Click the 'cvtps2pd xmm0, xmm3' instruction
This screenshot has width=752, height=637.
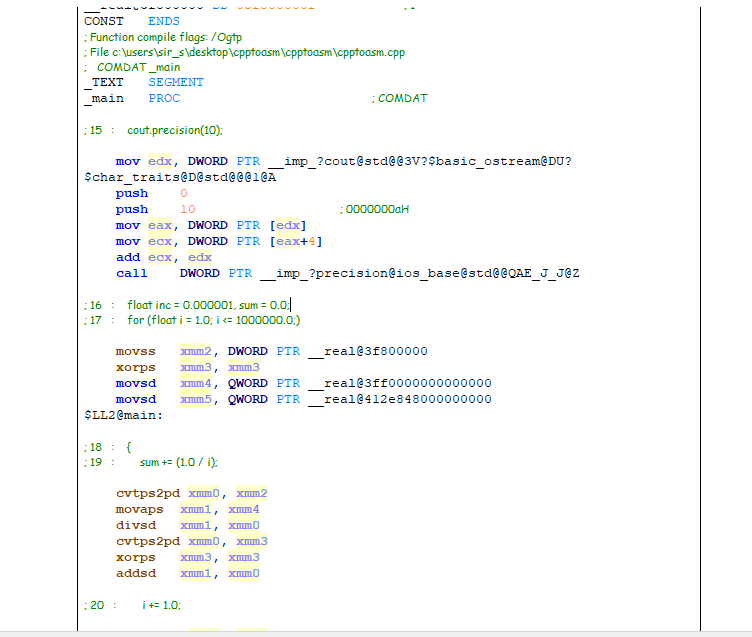pos(192,542)
